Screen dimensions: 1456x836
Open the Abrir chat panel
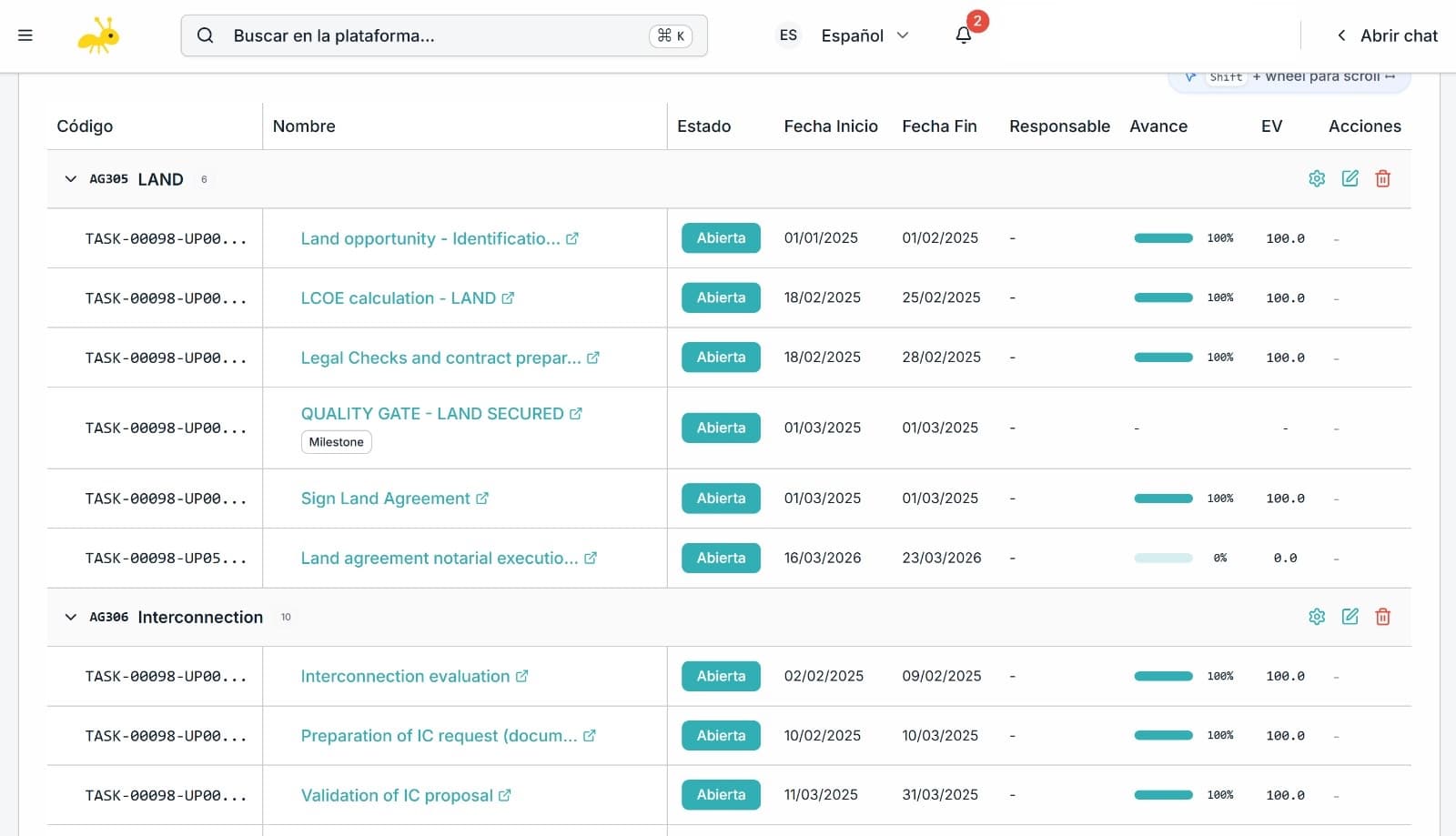pyautogui.click(x=1388, y=35)
